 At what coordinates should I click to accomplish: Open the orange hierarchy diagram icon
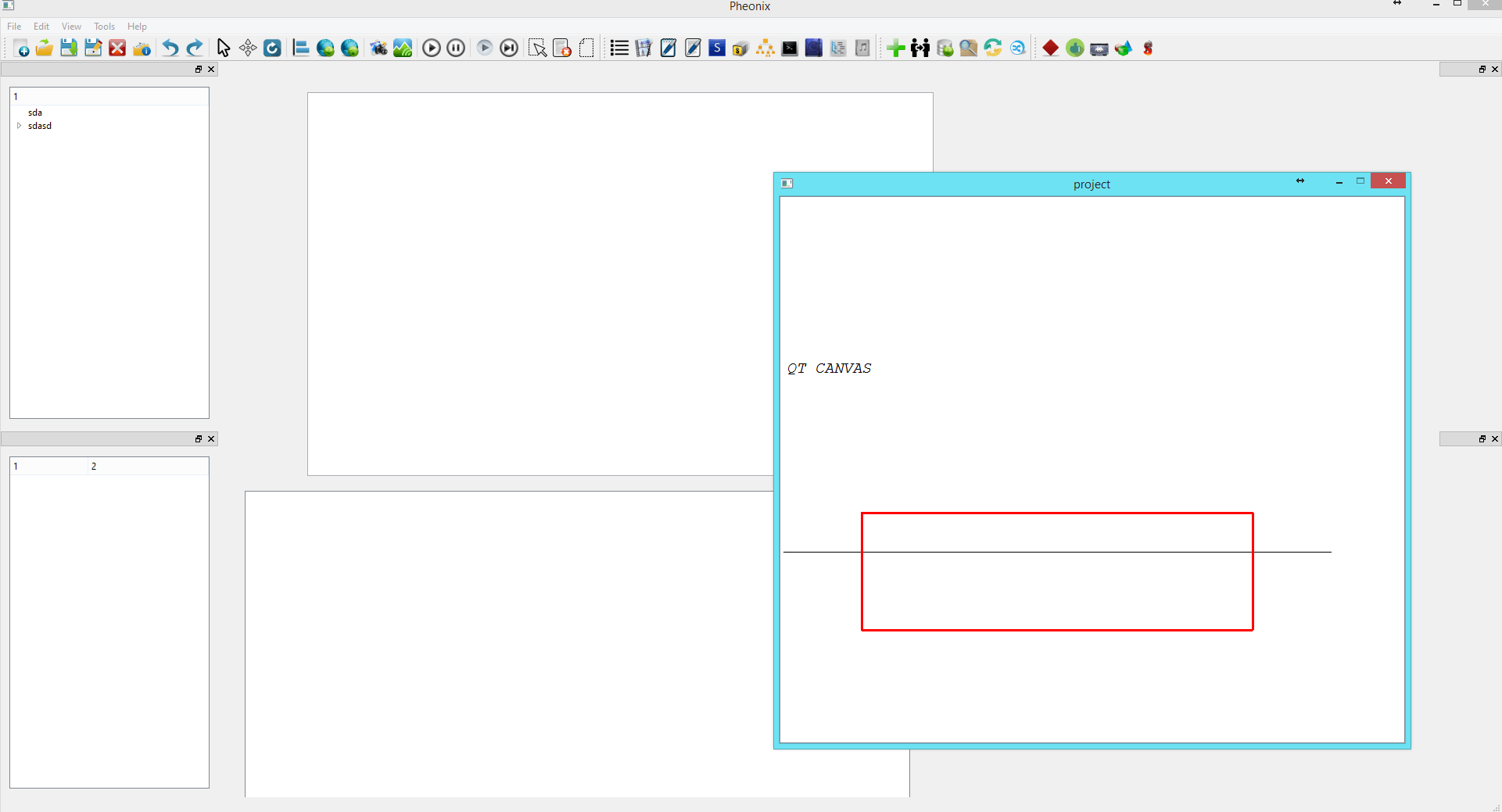(x=765, y=48)
